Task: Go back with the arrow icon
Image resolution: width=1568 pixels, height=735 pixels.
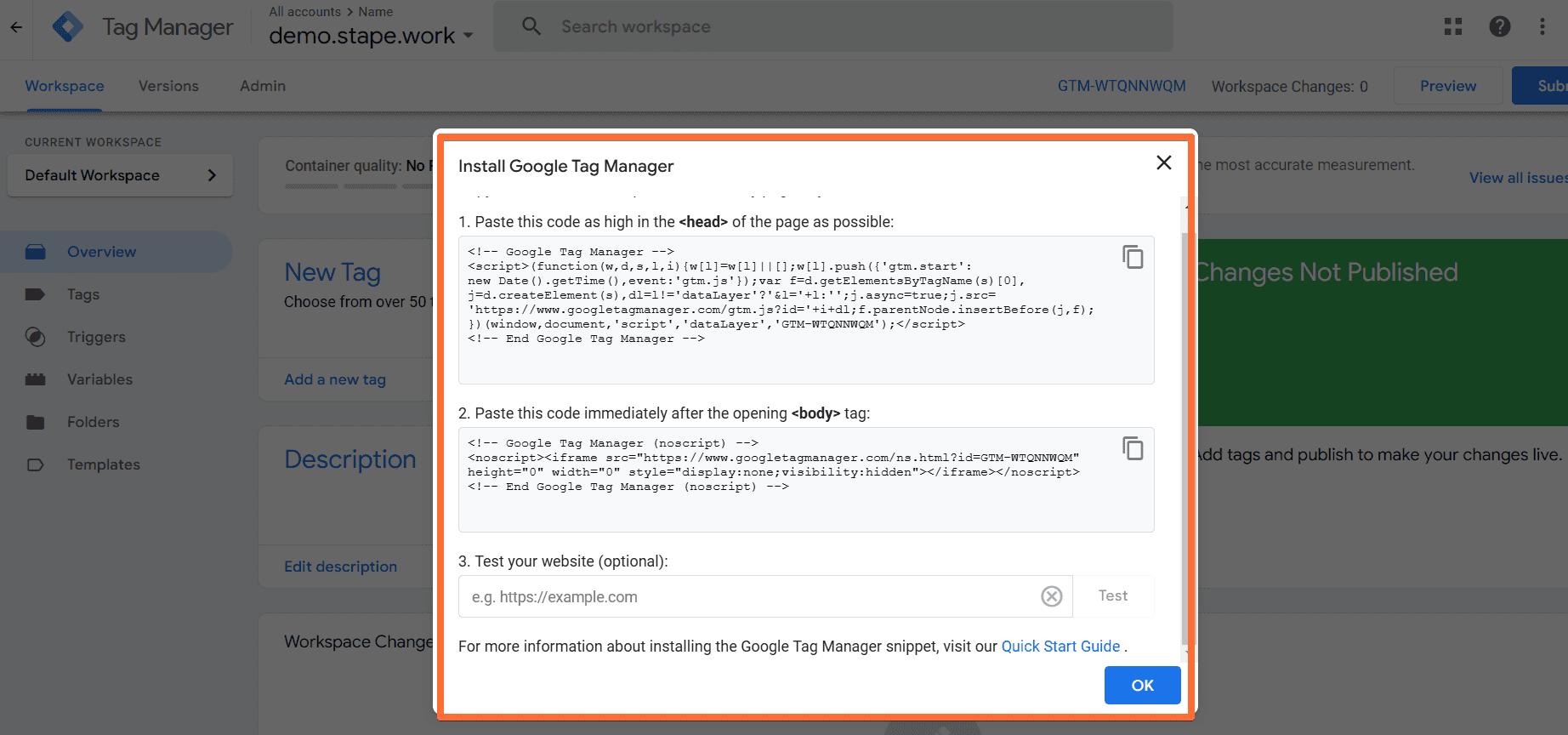Action: pos(16,27)
